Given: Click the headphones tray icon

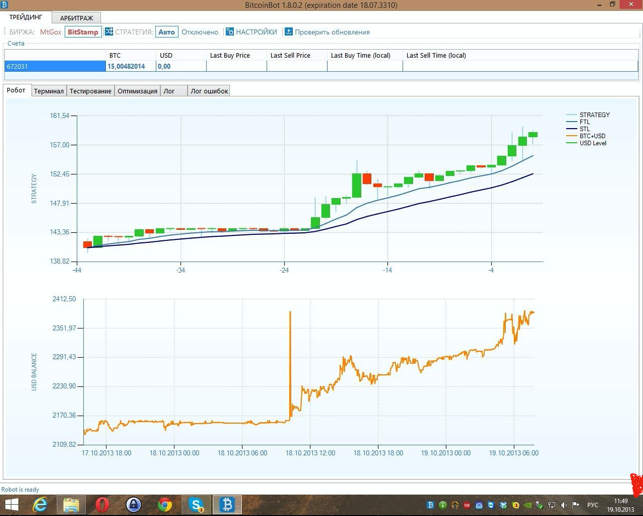Looking at the screenshot, I should 455,505.
